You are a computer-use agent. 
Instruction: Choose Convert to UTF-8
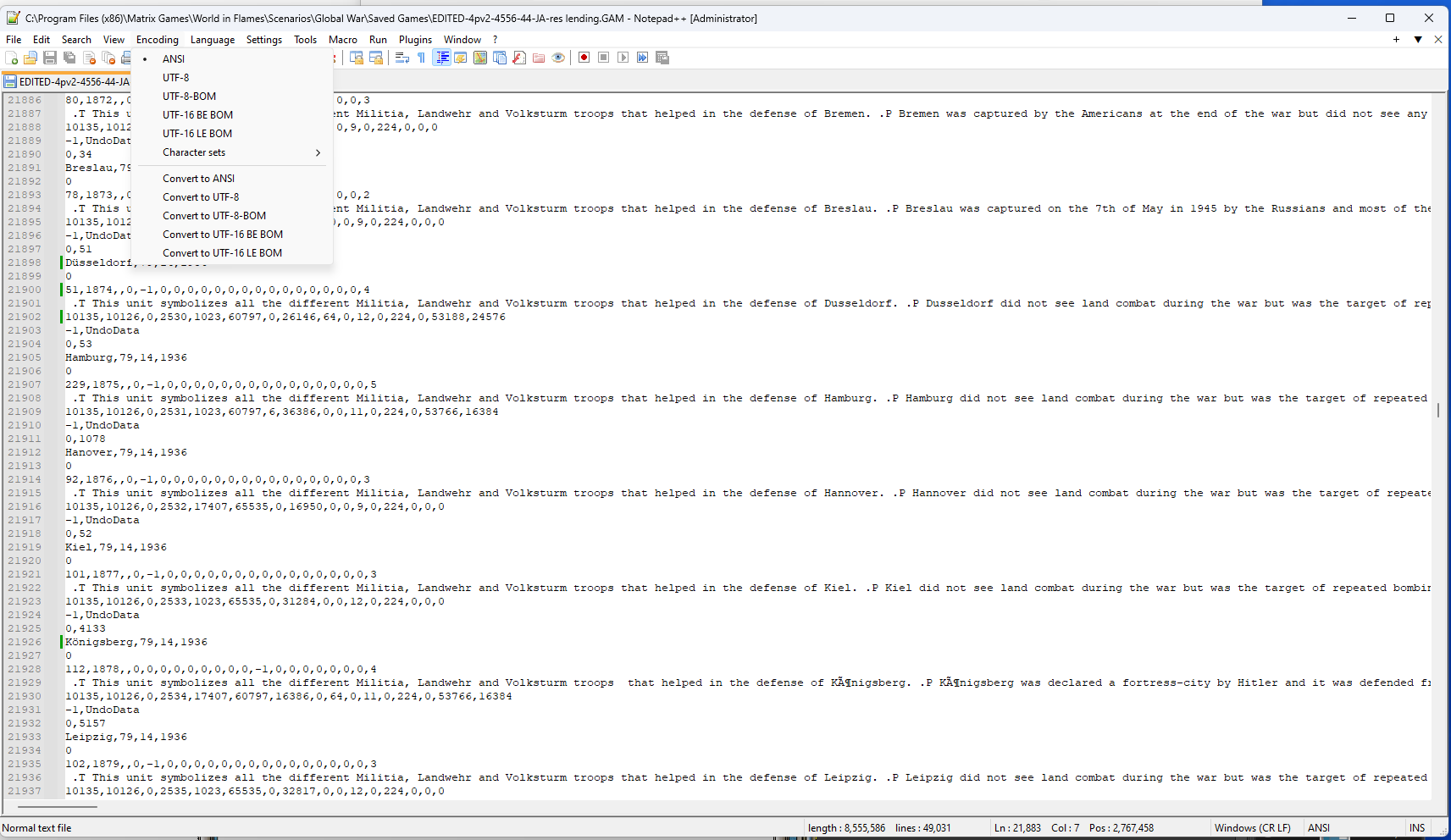pyautogui.click(x=232, y=197)
